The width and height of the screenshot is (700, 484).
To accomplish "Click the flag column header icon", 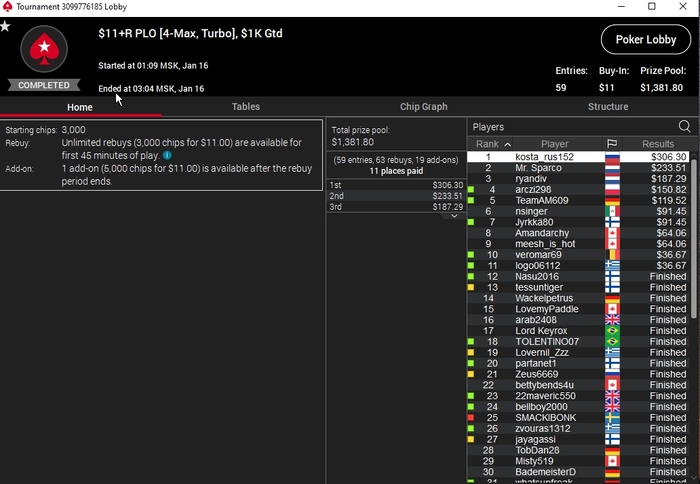I will point(612,144).
